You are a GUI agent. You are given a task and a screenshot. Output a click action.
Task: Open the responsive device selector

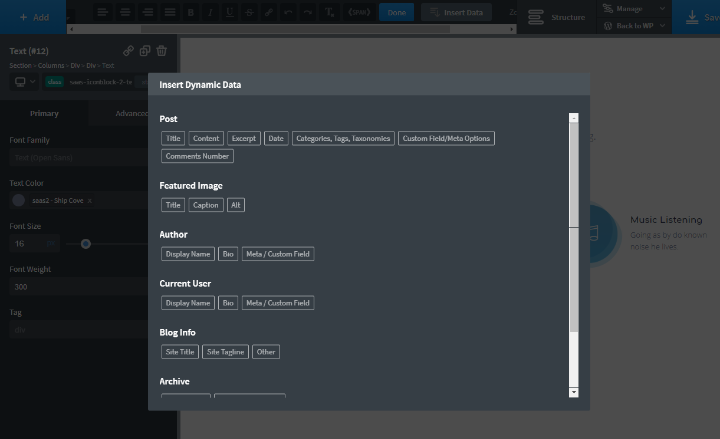[25, 82]
